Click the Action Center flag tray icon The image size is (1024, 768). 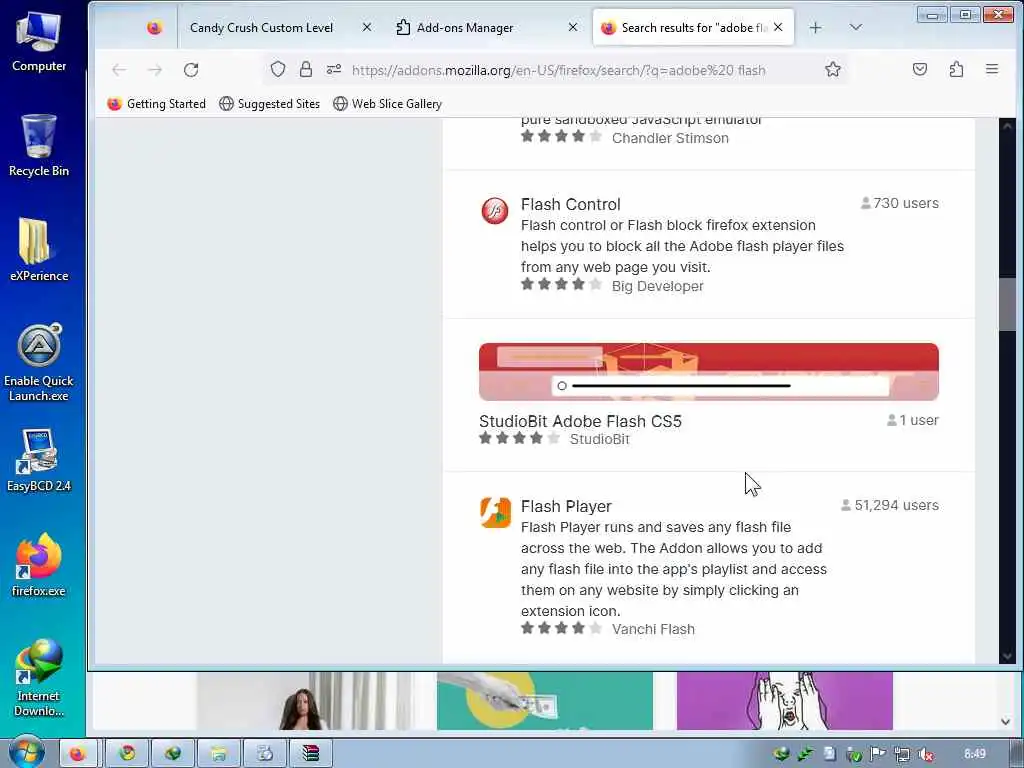point(878,754)
